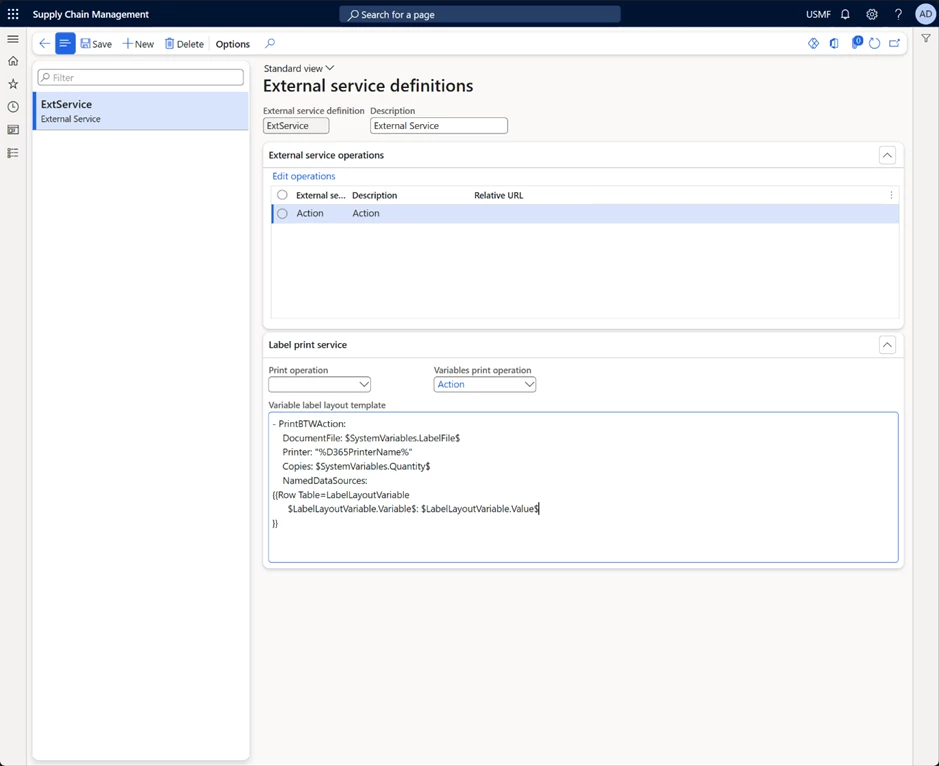Open Modules list in the sidebar
The height and width of the screenshot is (766, 939).
pyautogui.click(x=13, y=152)
